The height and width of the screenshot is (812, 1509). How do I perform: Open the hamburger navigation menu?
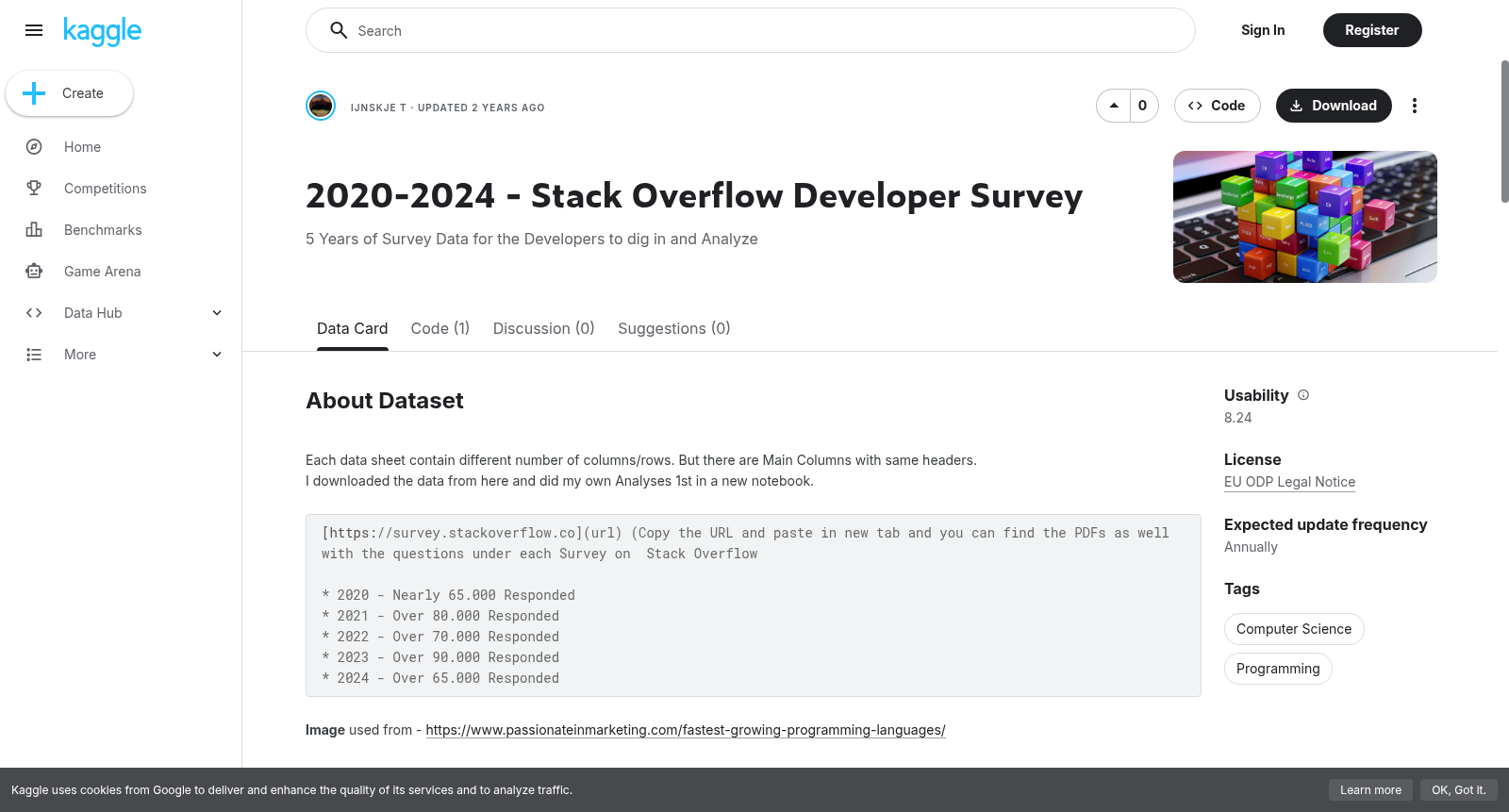click(34, 30)
